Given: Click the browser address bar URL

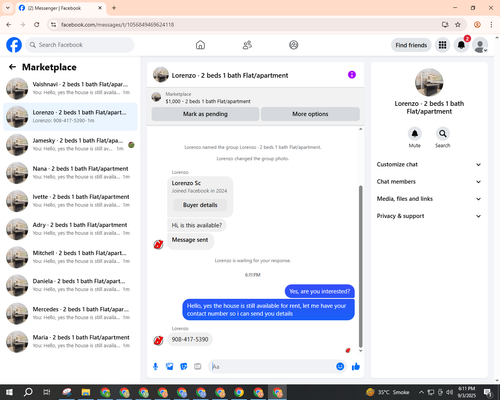Looking at the screenshot, I should pos(117,25).
